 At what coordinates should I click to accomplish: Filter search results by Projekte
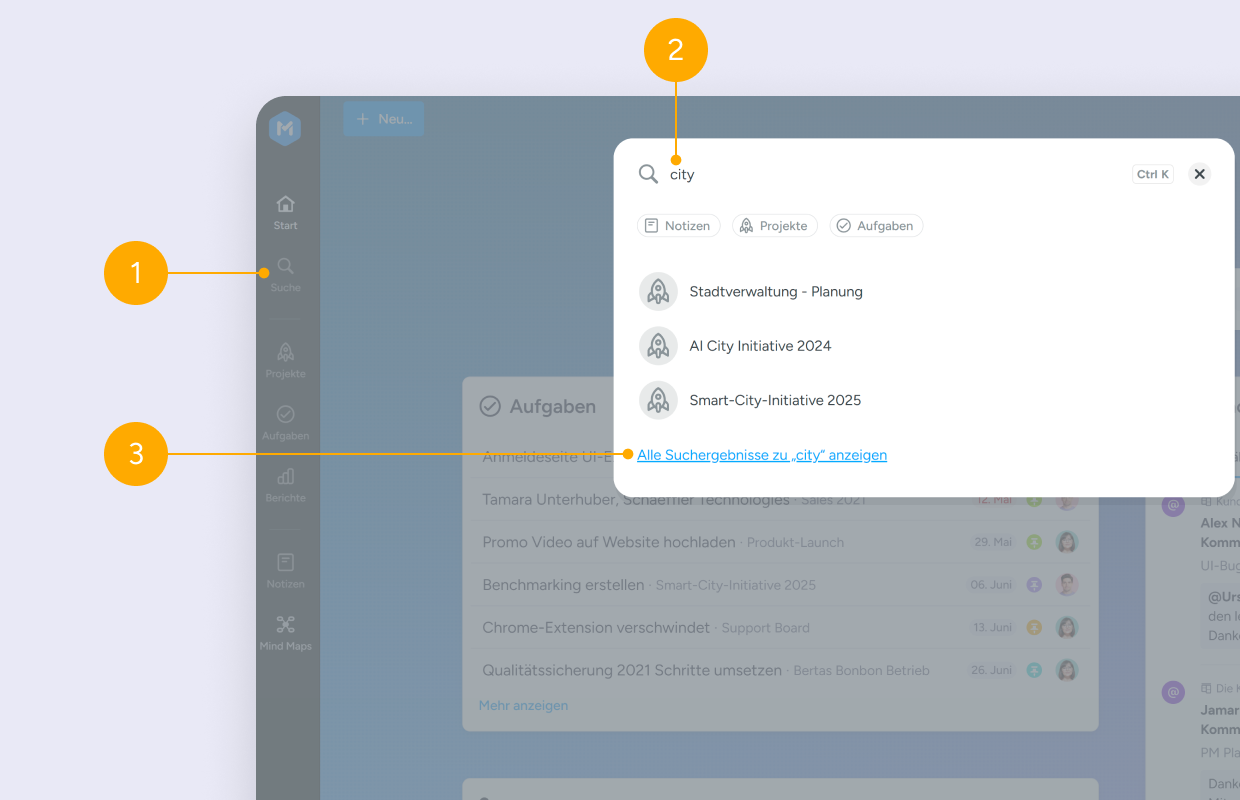(x=775, y=226)
